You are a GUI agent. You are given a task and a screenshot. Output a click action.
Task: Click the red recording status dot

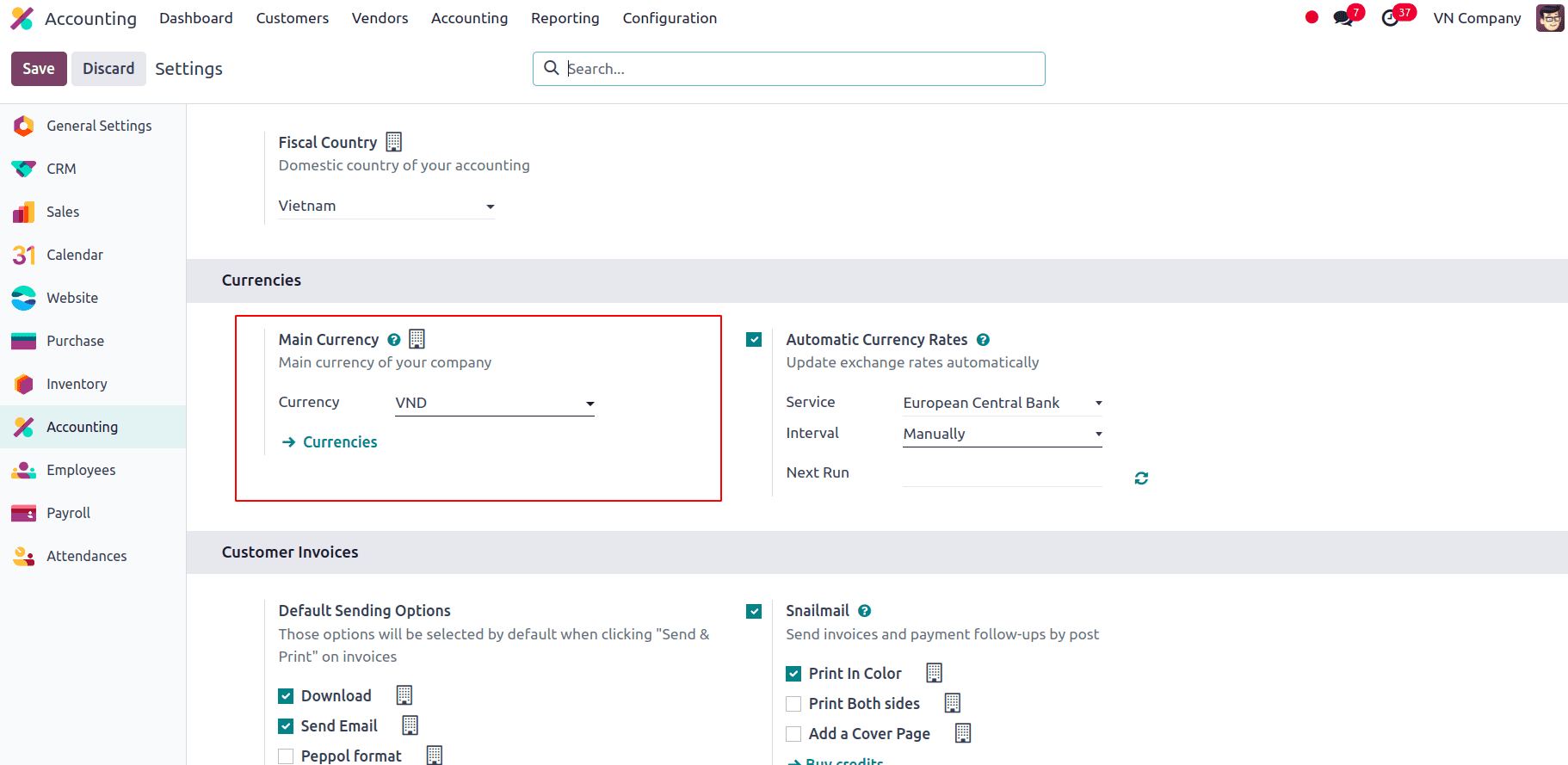tap(1312, 17)
